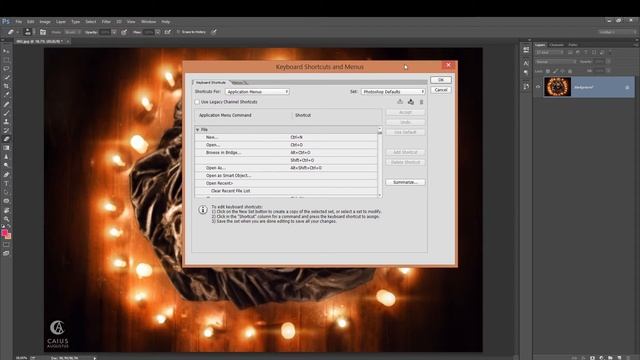Click the shortcut list scrollbar down arrow
This screenshot has height=360, width=640.
(380, 196)
